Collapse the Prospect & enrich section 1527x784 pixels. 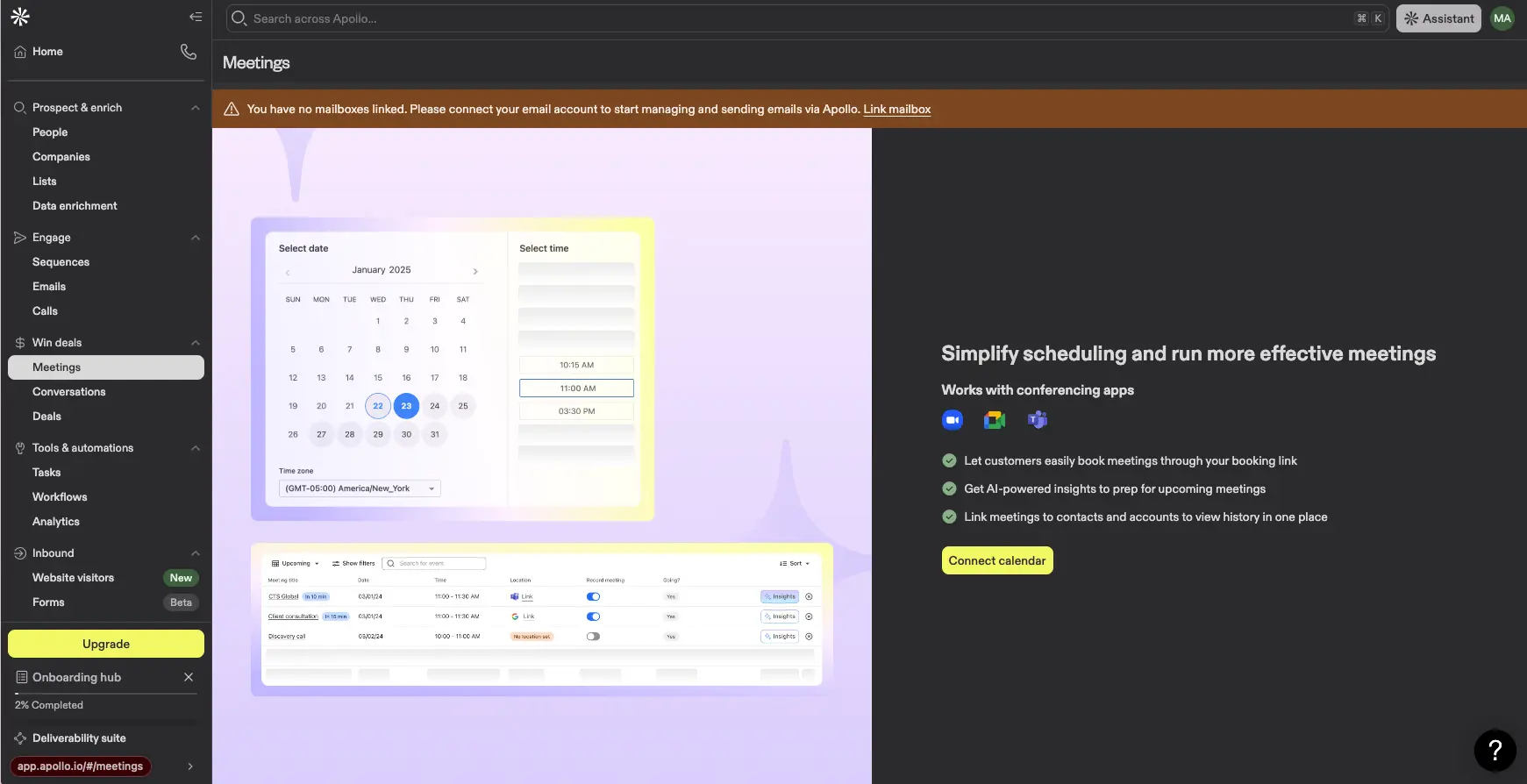tap(196, 108)
